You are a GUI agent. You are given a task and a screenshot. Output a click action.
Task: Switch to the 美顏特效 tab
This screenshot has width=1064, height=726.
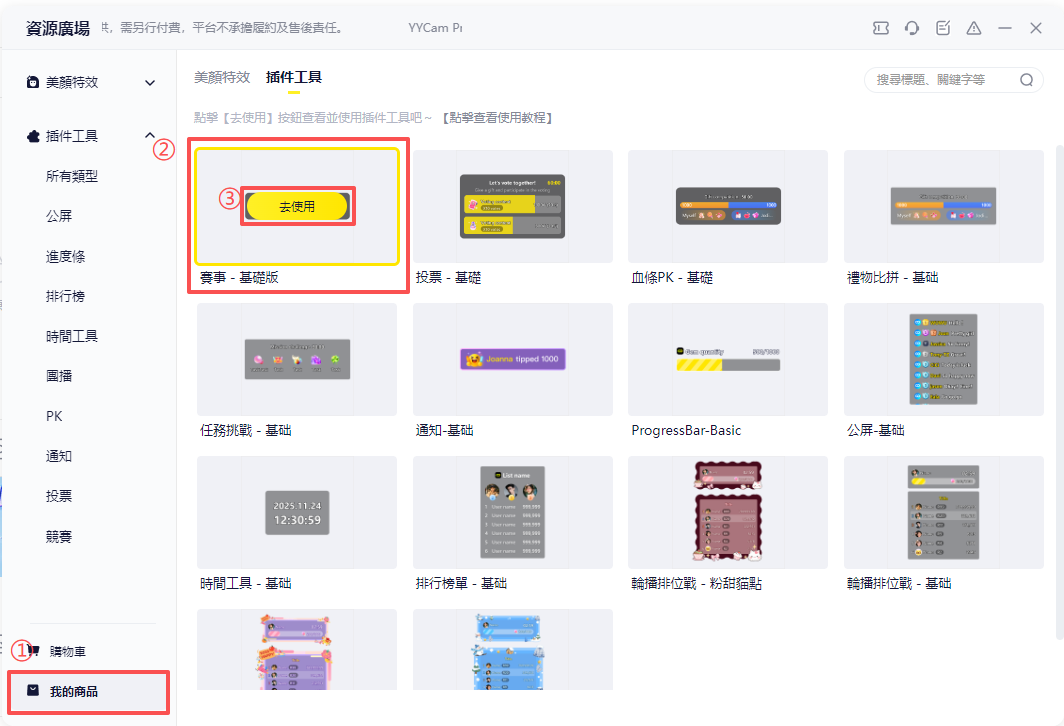pos(222,77)
